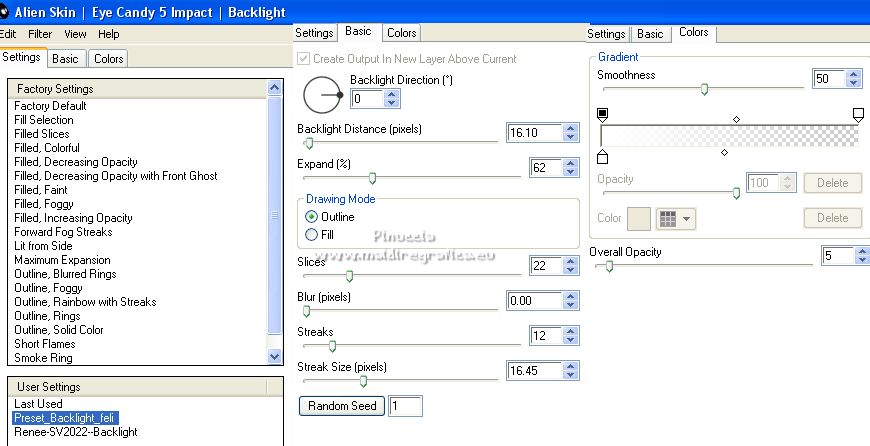The width and height of the screenshot is (870, 446).
Task: Open the Help menu
Action: [x=108, y=34]
